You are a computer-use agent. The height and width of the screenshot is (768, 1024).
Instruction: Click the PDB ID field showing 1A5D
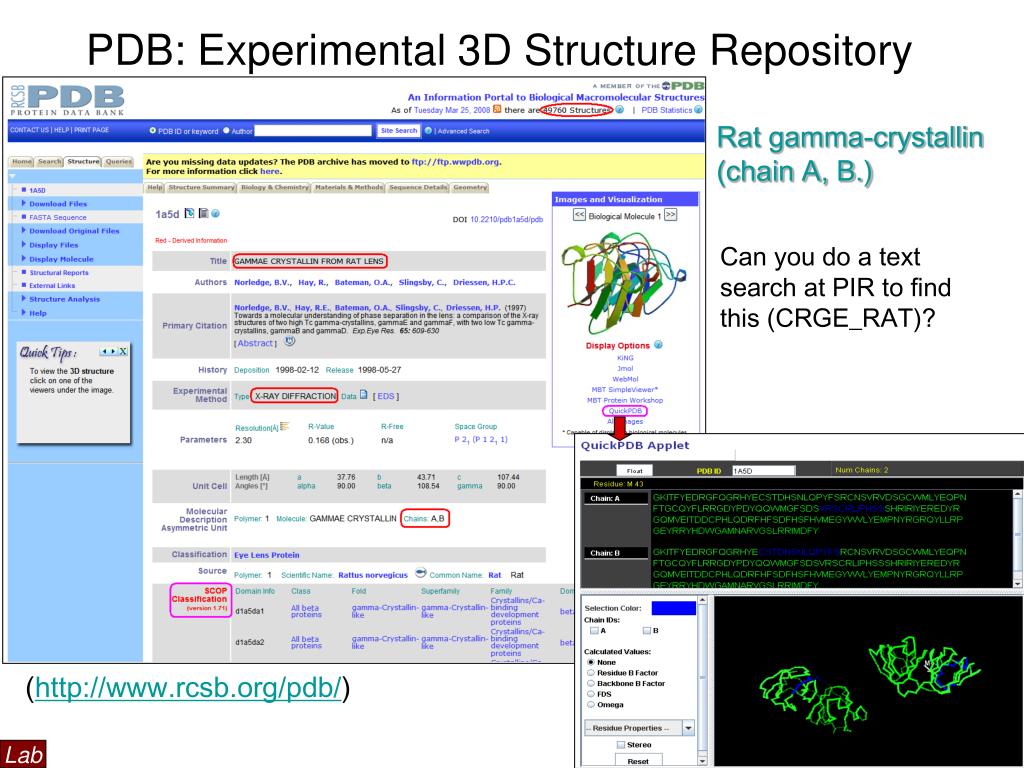[763, 470]
